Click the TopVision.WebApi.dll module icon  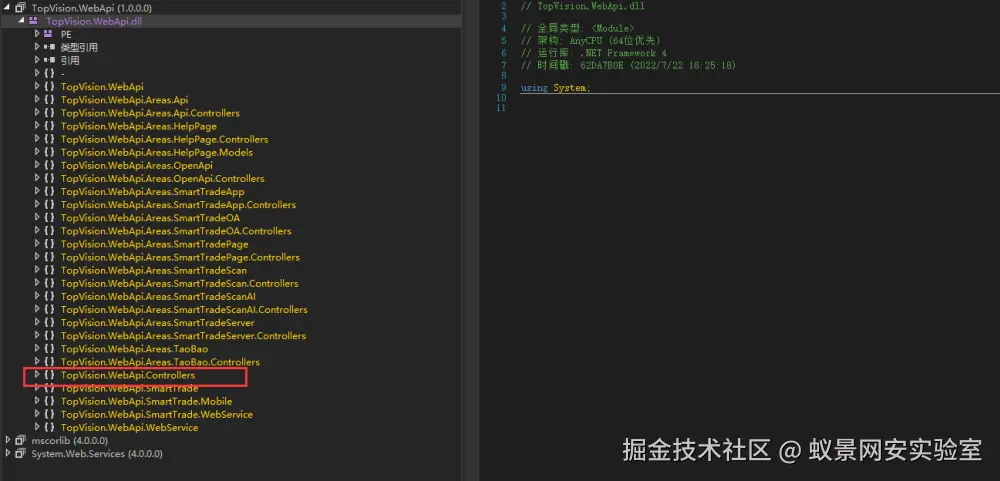pos(34,21)
